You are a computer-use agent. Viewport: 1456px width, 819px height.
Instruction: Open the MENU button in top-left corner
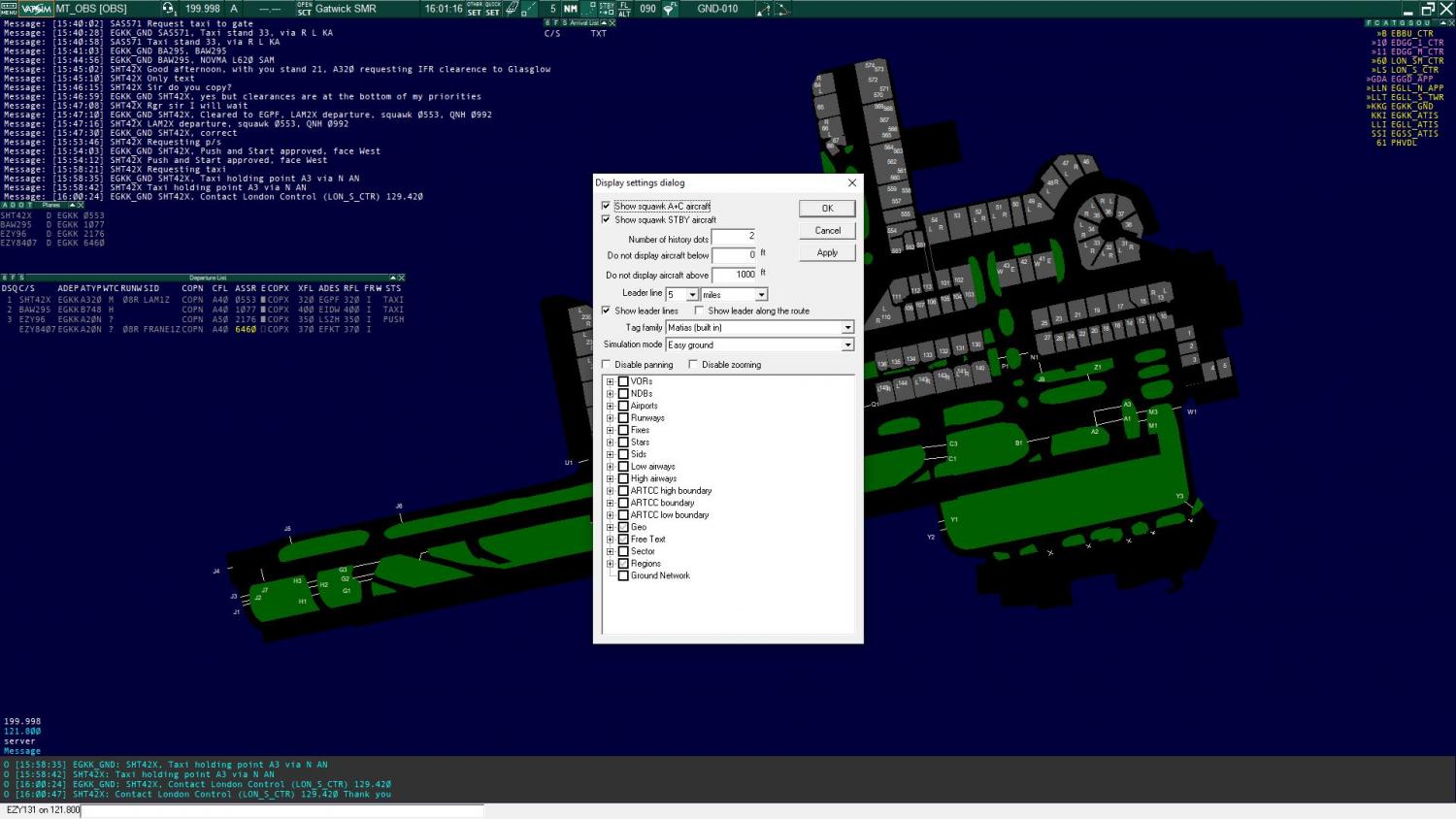point(9,9)
